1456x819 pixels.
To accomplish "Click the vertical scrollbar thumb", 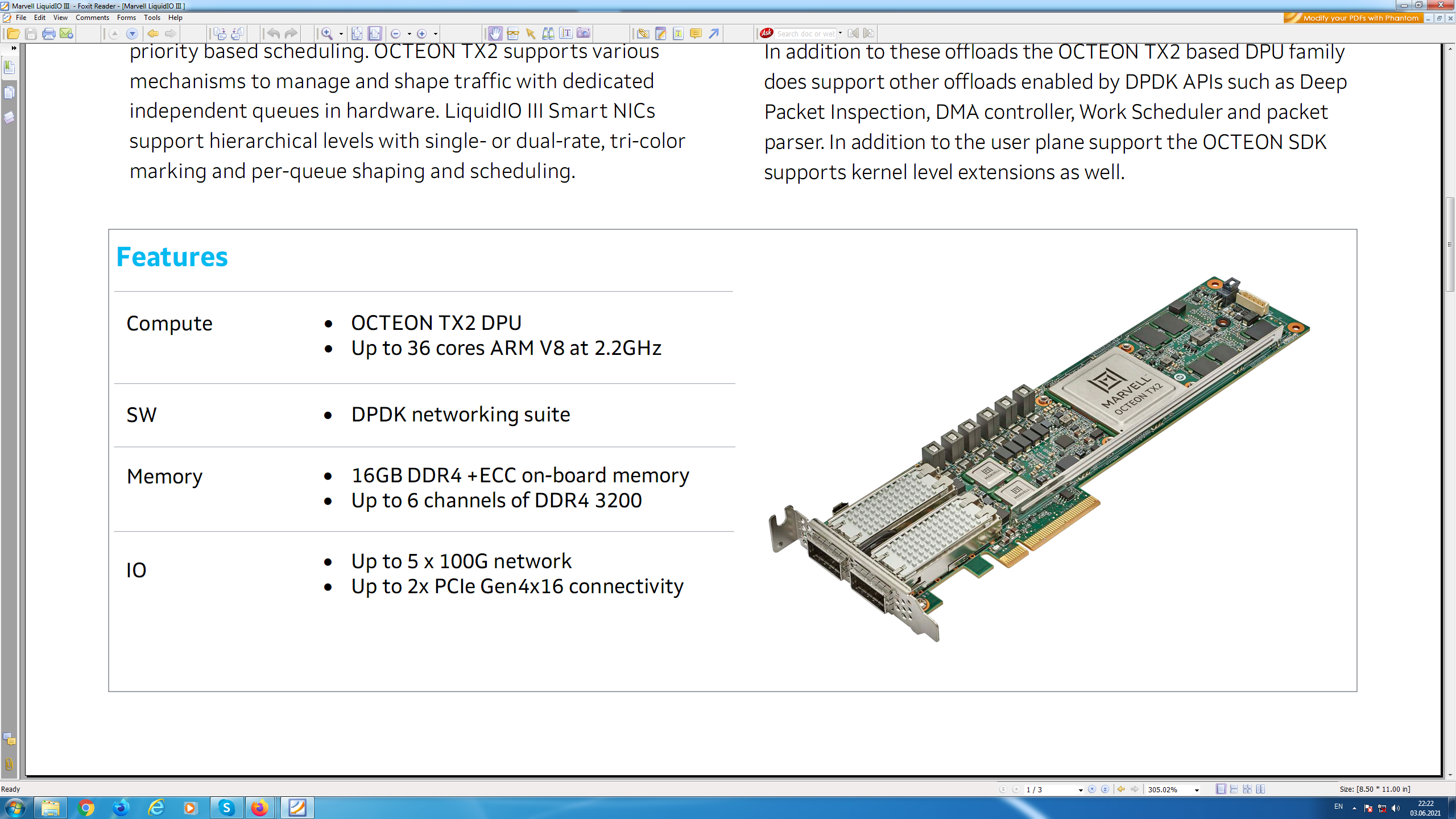I will (1450, 244).
